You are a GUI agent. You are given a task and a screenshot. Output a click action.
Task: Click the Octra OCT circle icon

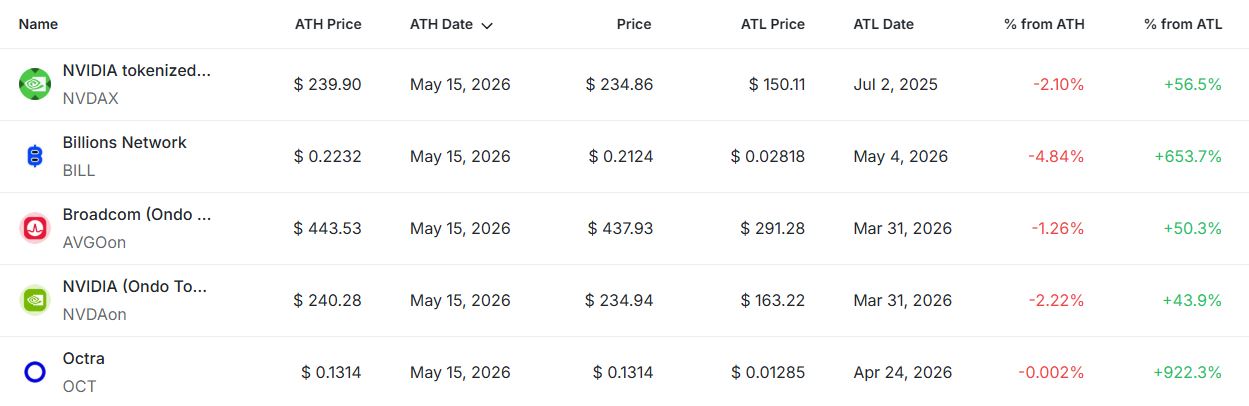35,372
